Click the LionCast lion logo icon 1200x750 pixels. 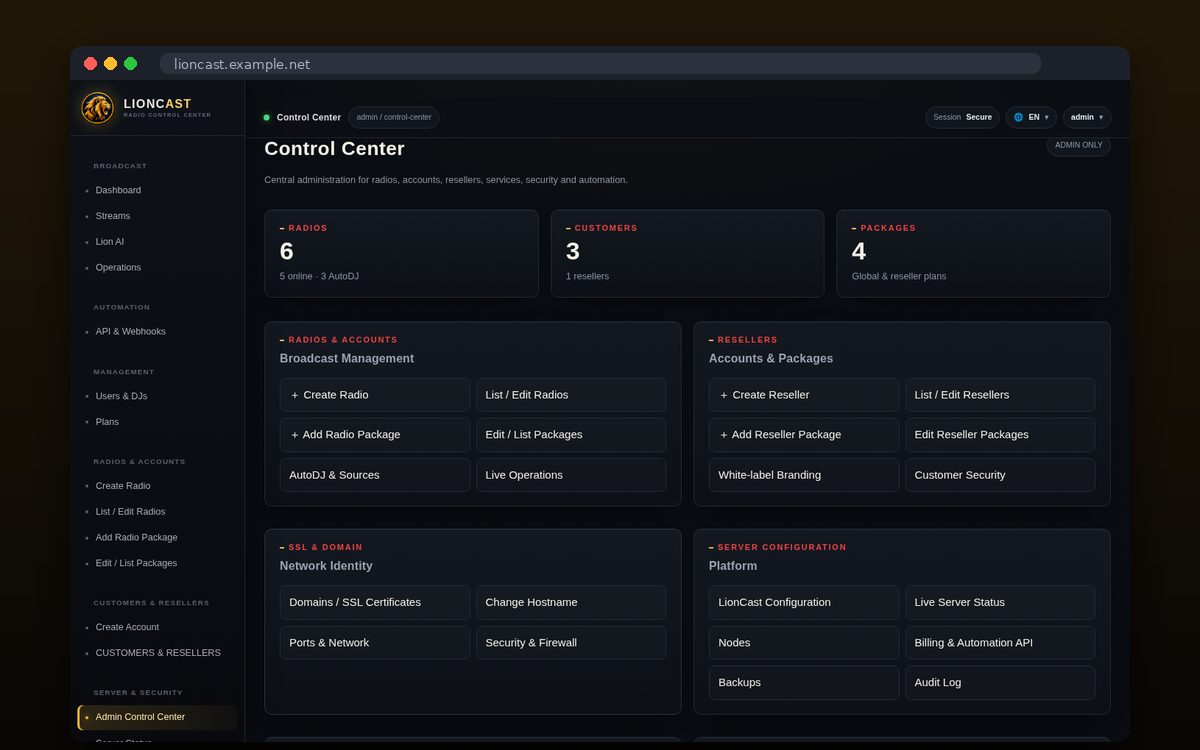98,107
